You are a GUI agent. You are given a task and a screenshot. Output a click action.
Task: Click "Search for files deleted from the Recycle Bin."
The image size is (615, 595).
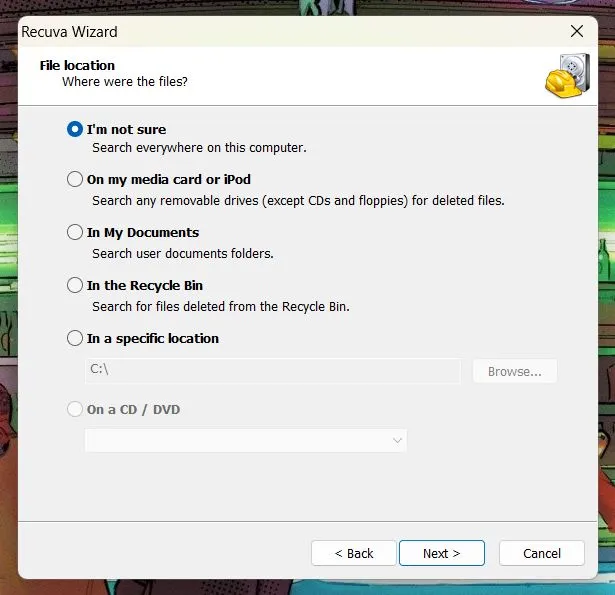click(x=221, y=307)
